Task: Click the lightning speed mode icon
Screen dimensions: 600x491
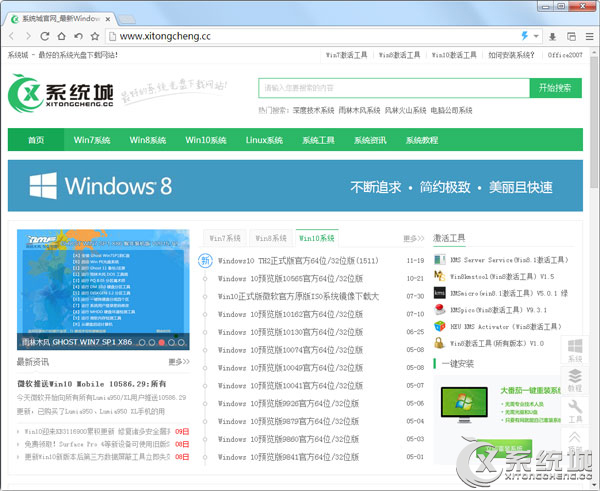Action: click(x=525, y=36)
